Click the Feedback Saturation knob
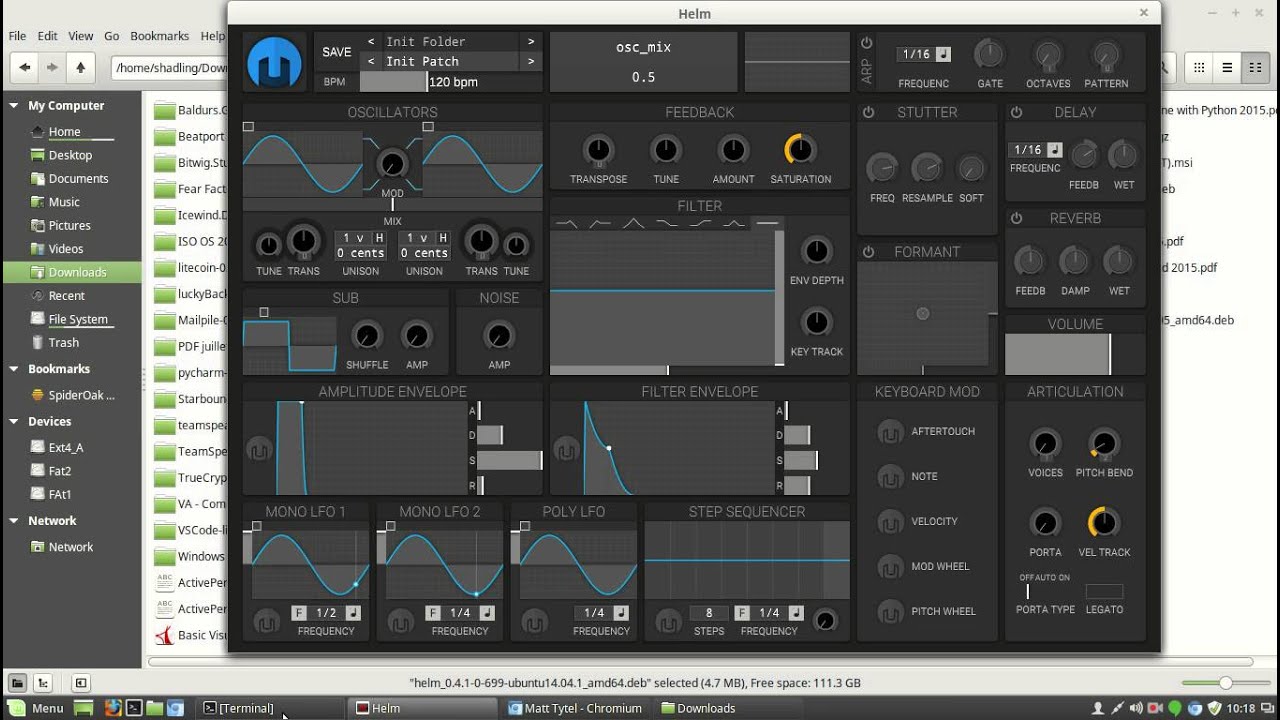This screenshot has height=720, width=1280. tap(800, 150)
